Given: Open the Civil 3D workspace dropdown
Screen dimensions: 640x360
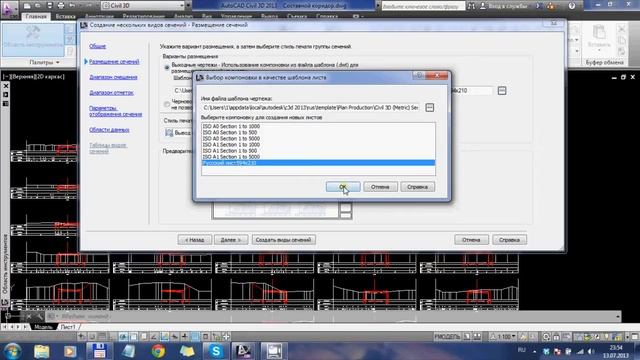Looking at the screenshot, I should point(143,6).
